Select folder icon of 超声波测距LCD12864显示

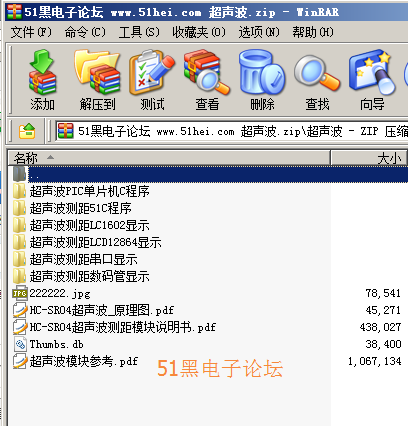20,242
